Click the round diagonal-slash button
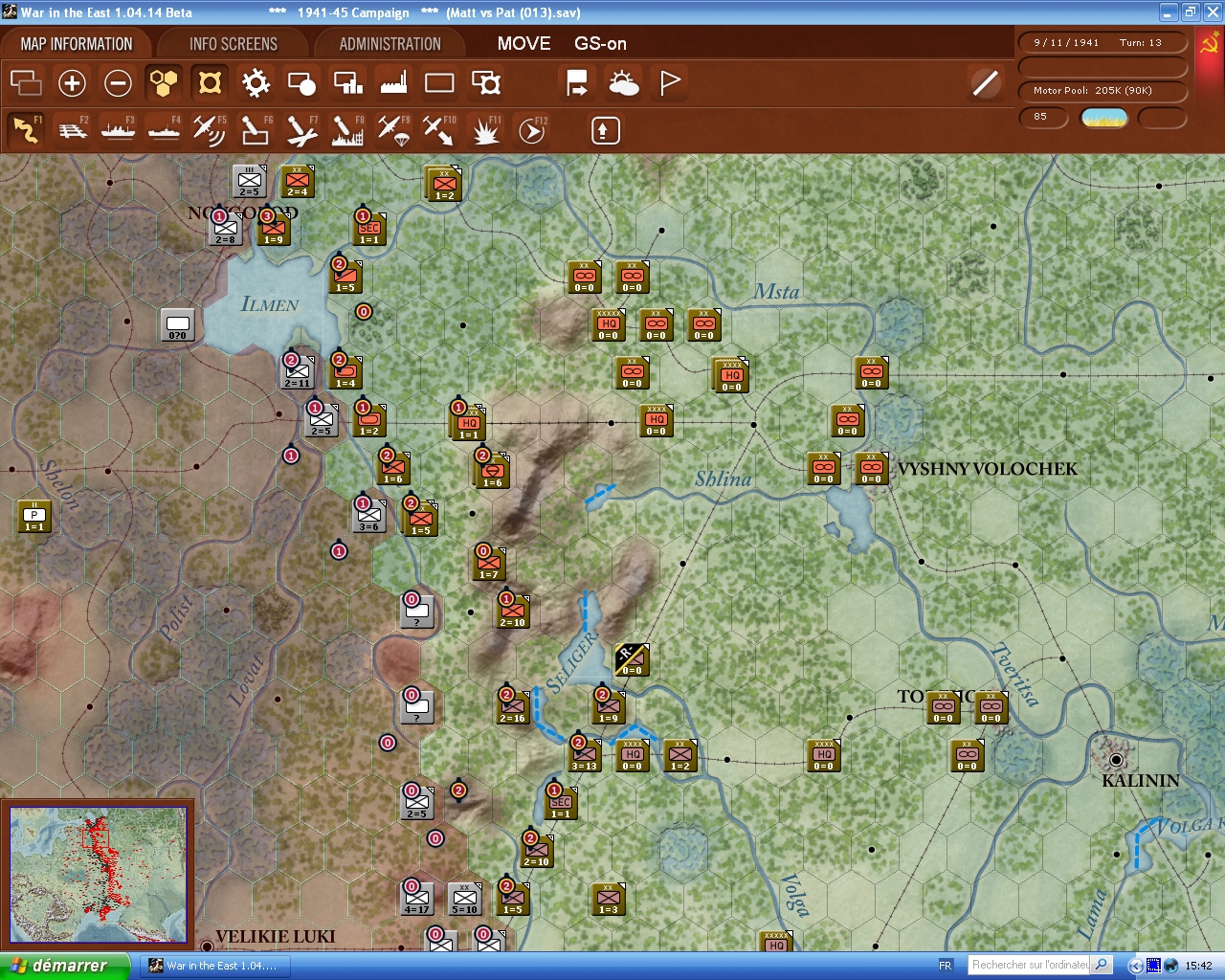This screenshot has width=1225, height=980. pos(985,83)
